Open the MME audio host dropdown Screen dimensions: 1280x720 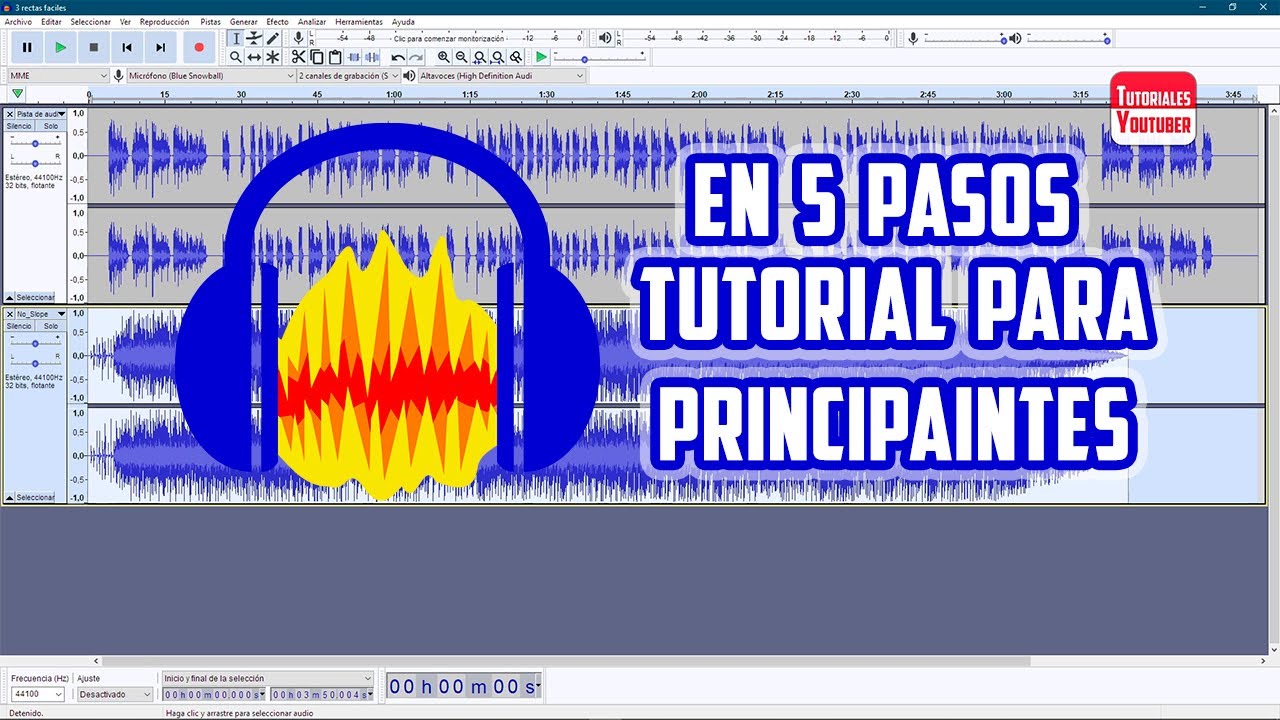(58, 75)
